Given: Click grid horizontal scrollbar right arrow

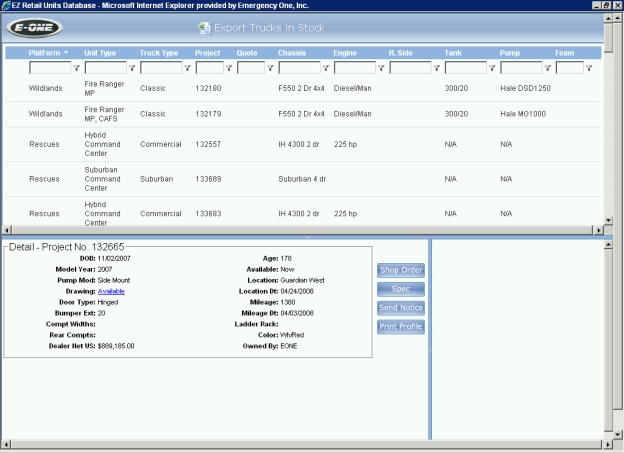Looking at the screenshot, I should pos(599,230).
